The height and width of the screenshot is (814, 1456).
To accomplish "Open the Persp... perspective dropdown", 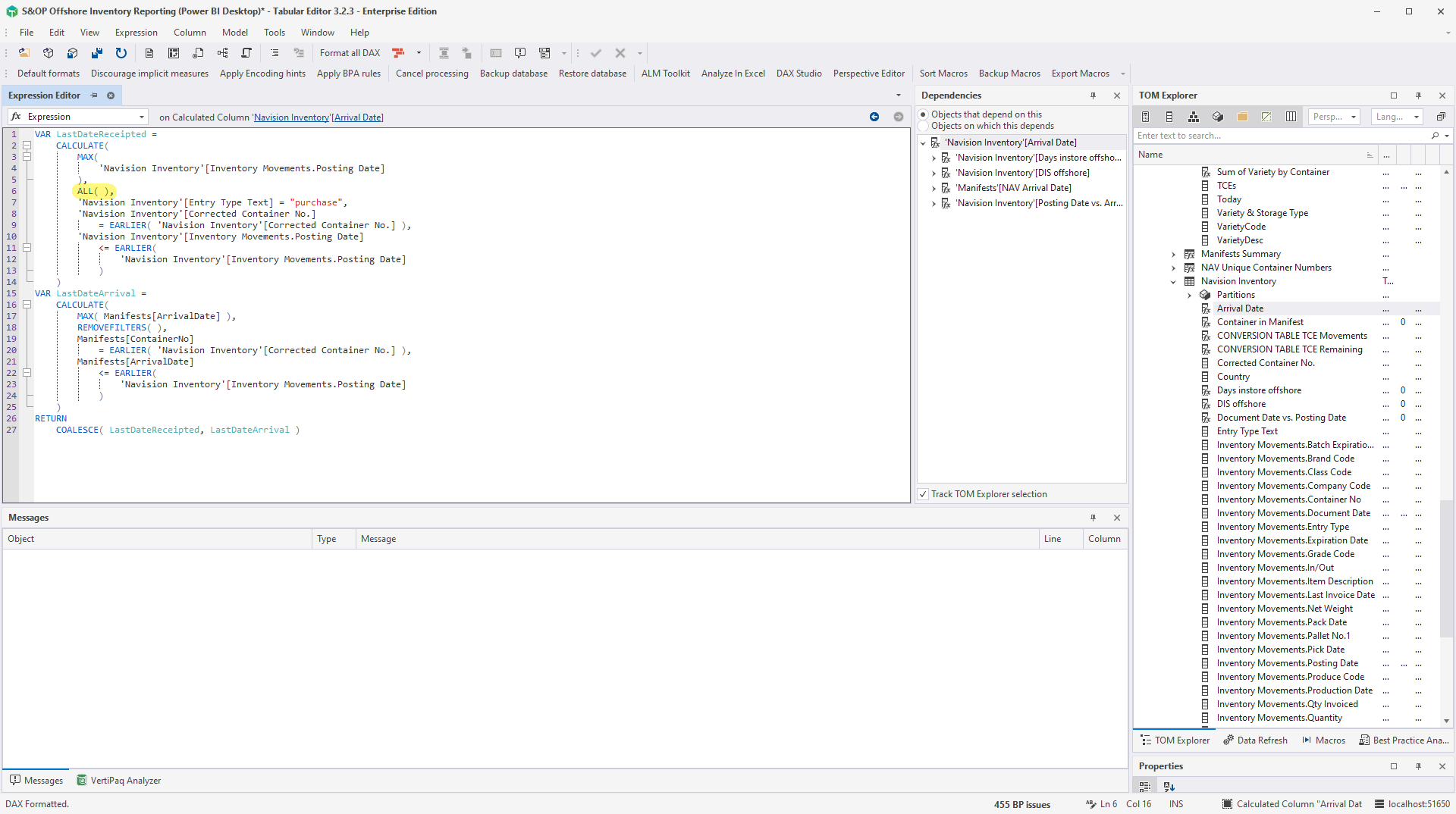I will pos(1333,117).
